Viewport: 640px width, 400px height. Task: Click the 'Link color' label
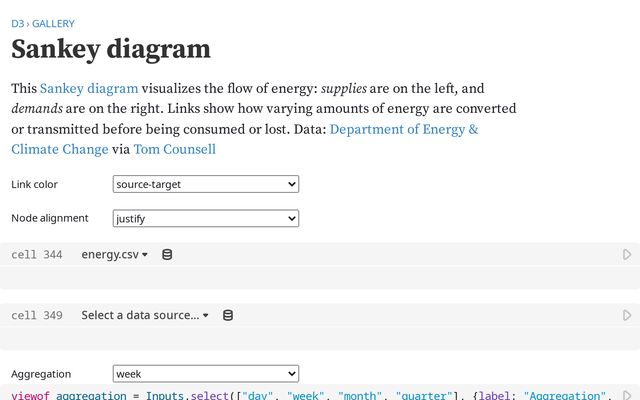(35, 184)
